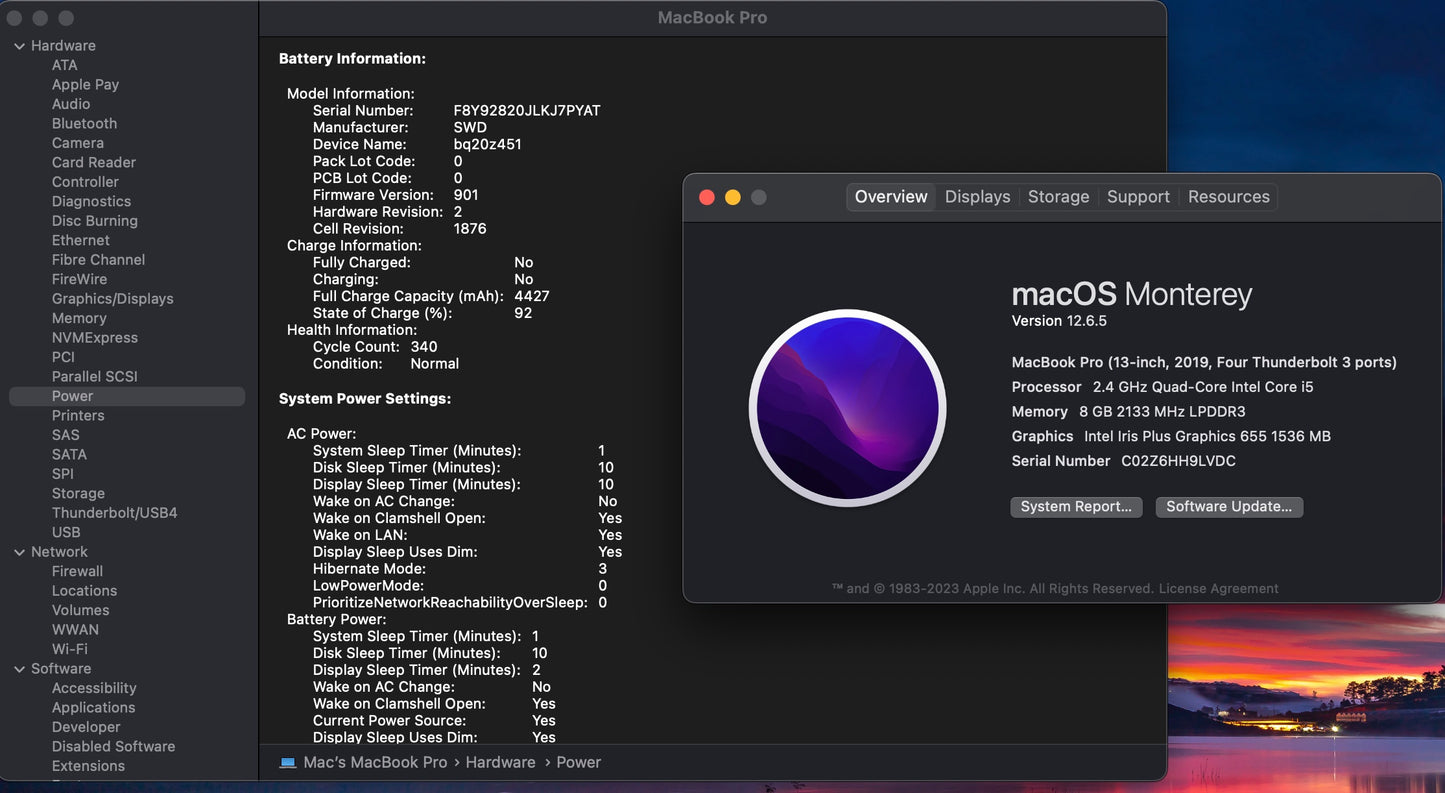Screen dimensions: 1445x793
Task: Select Controller in the sidebar
Action: click(x=85, y=182)
